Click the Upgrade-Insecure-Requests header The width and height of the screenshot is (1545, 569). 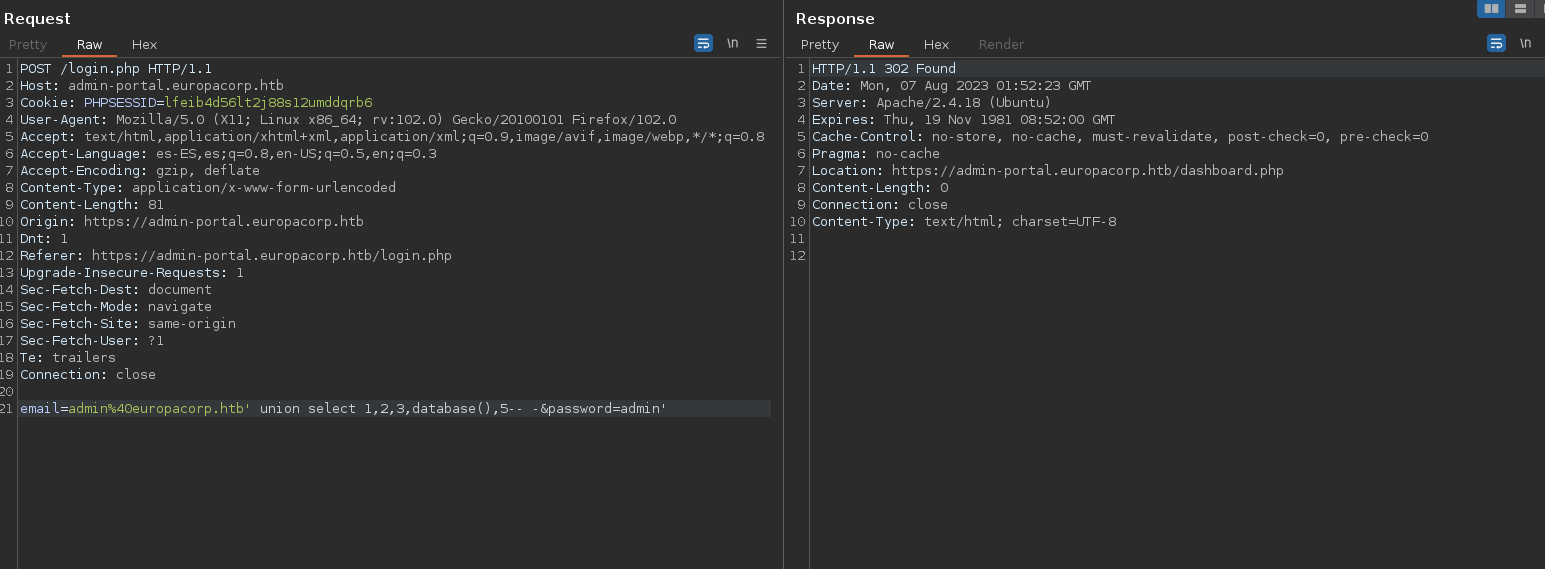[132, 272]
